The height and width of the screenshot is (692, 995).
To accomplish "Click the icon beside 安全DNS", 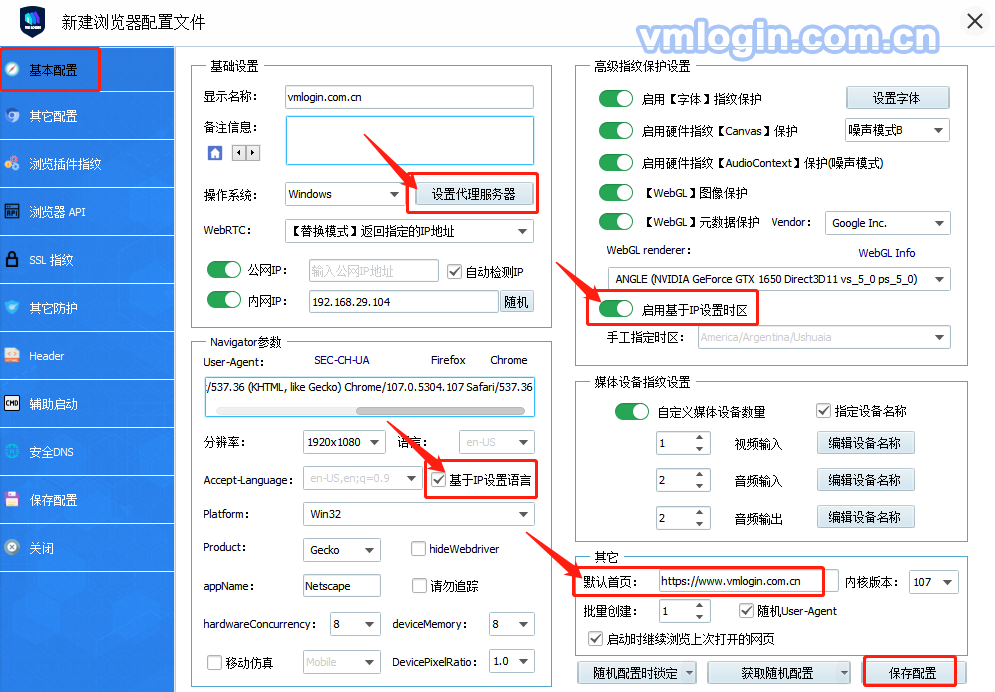I will click(12, 452).
